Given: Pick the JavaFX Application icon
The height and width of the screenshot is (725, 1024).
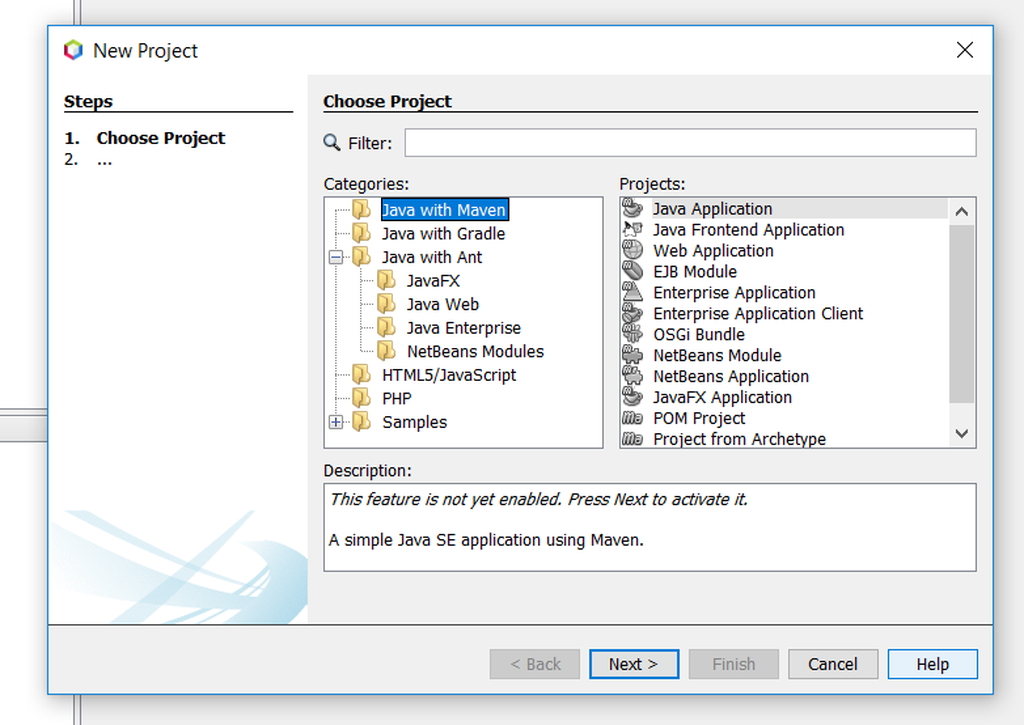Looking at the screenshot, I should [631, 397].
